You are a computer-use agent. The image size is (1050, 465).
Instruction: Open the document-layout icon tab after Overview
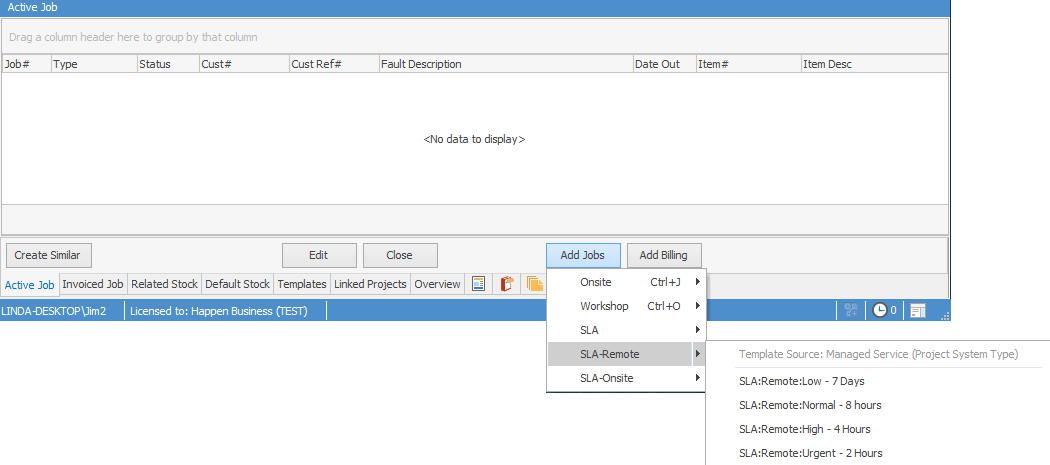click(x=478, y=284)
